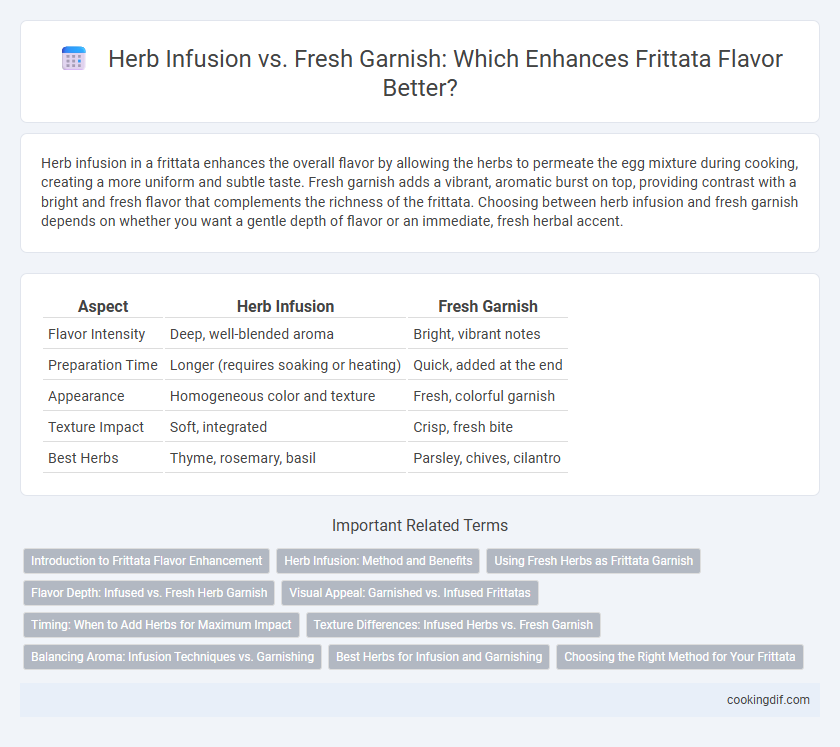Open 'Herb Infusion: Method and Benefits' tag
This screenshot has width=840, height=747.
(x=378, y=561)
